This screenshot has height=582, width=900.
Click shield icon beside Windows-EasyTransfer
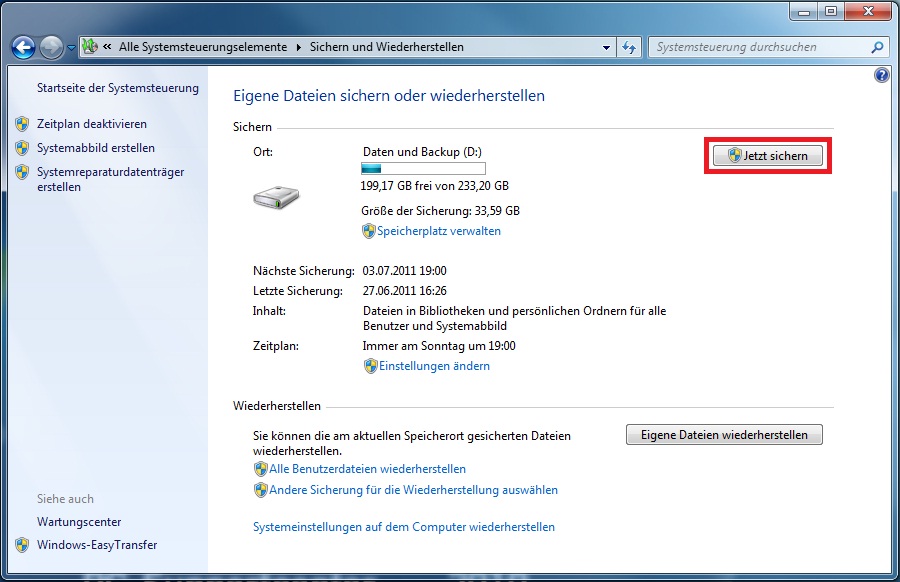click(22, 545)
